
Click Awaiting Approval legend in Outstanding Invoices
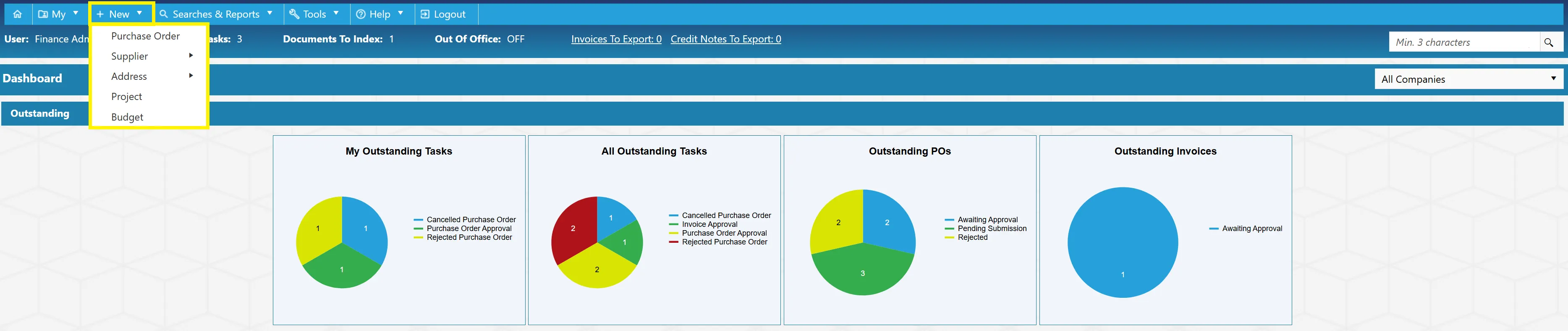[1246, 229]
